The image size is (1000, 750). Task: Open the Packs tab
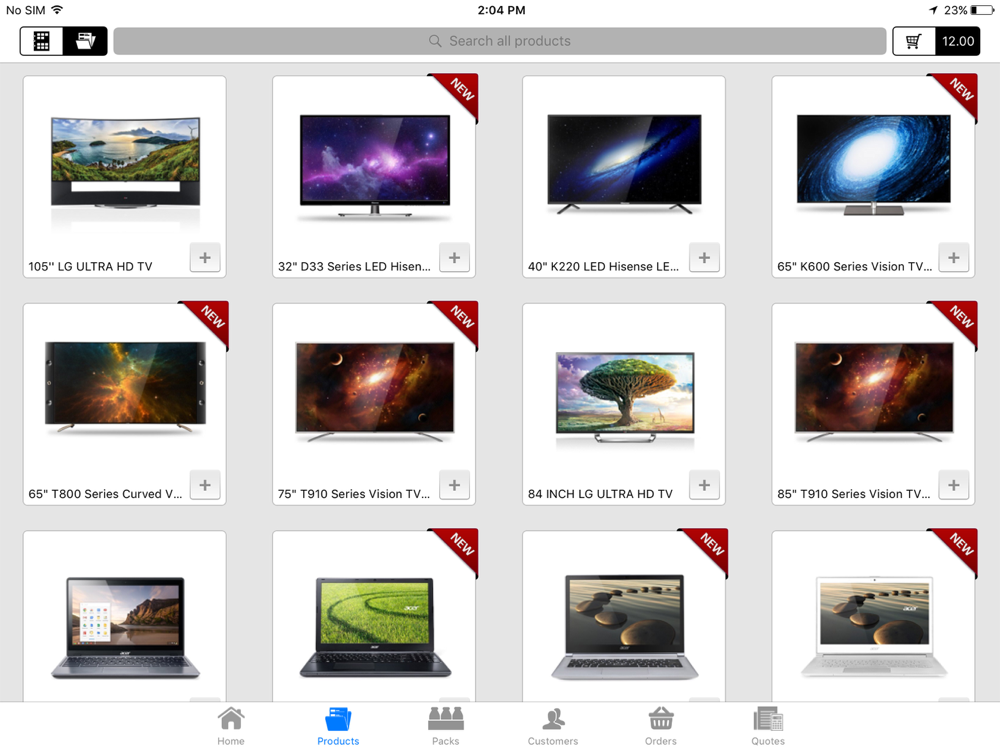tap(446, 726)
